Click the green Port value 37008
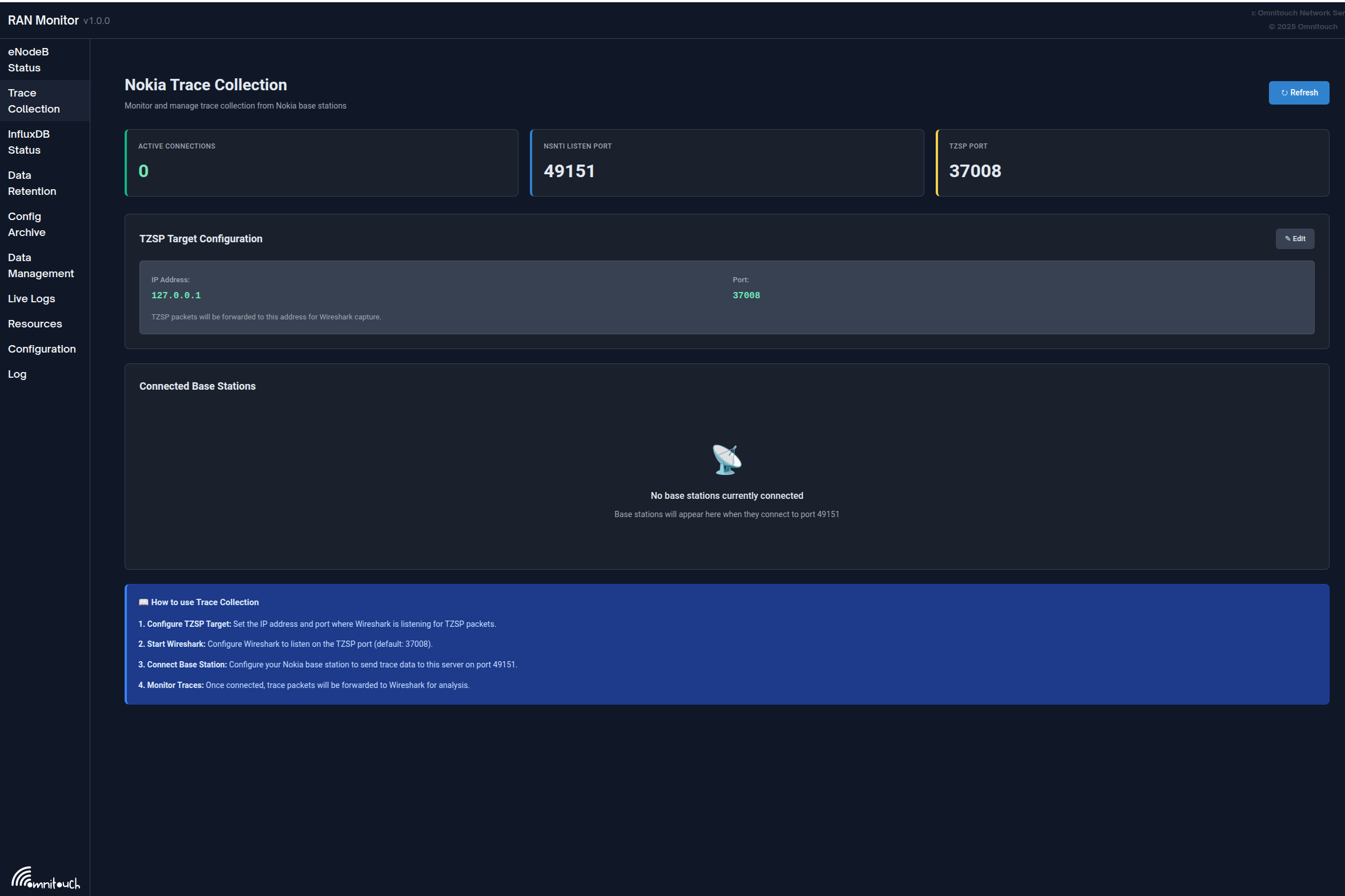The height and width of the screenshot is (896, 1345). (x=746, y=295)
